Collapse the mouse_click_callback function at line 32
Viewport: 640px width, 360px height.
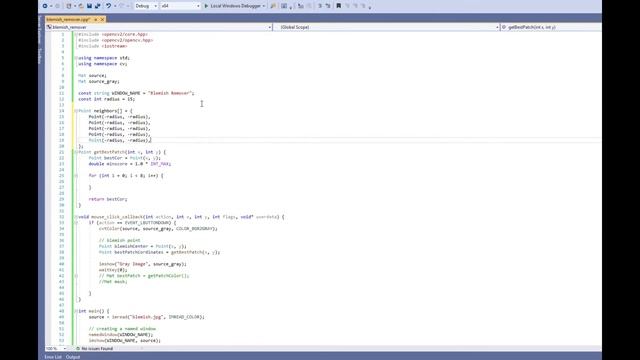[76, 217]
